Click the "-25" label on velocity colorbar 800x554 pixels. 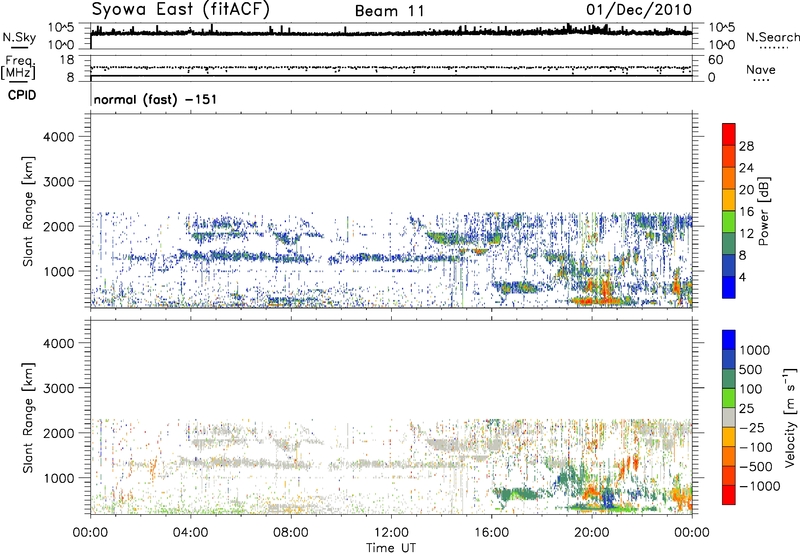(752, 427)
